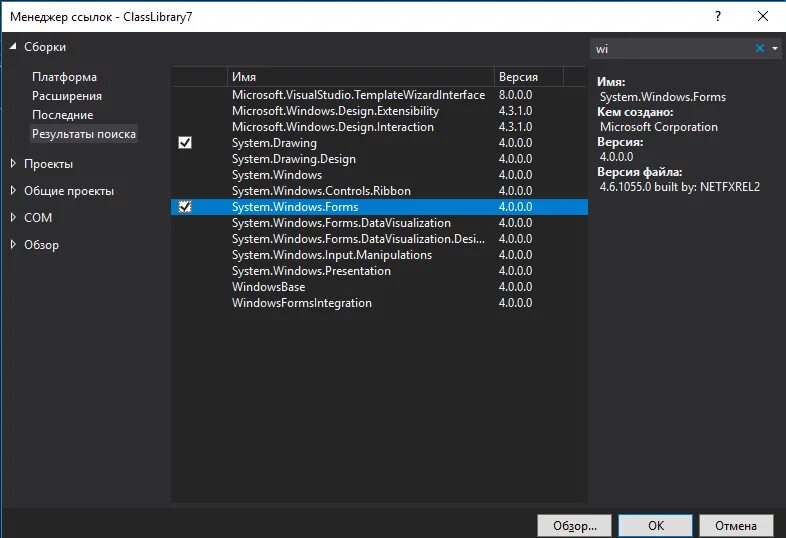Image resolution: width=786 pixels, height=538 pixels.
Task: Select System.Windows.Presentation row
Action: tap(379, 271)
